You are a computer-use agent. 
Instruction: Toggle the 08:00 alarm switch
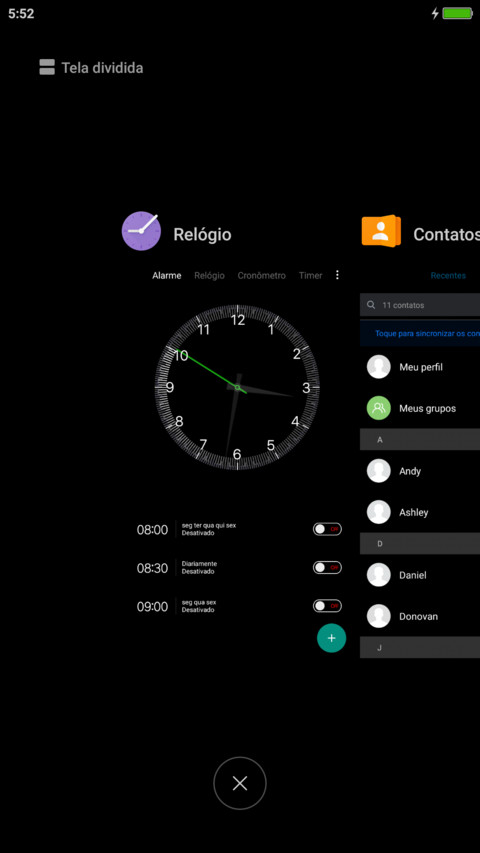point(327,529)
